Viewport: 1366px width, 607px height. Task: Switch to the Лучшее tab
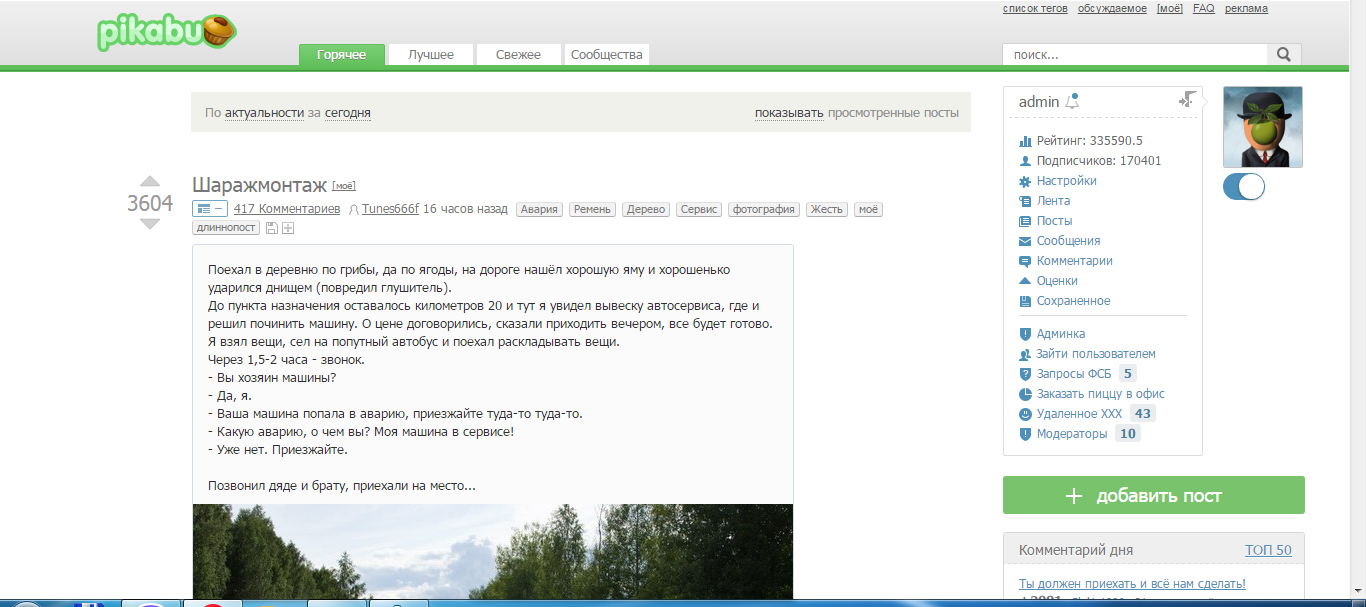point(430,55)
